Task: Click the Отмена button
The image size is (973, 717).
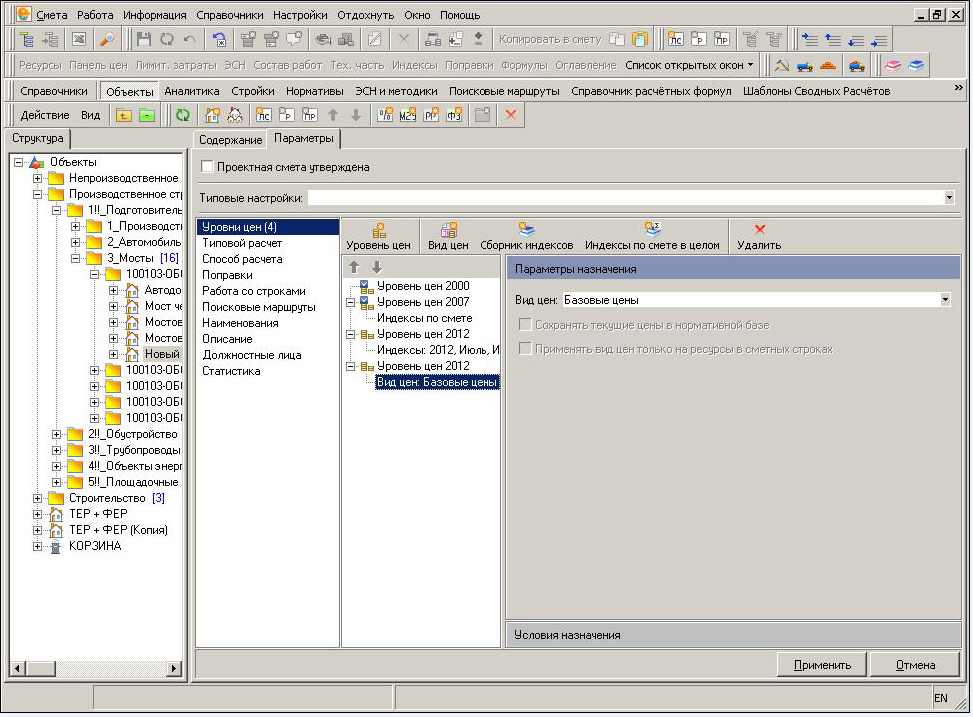Action: 915,665
